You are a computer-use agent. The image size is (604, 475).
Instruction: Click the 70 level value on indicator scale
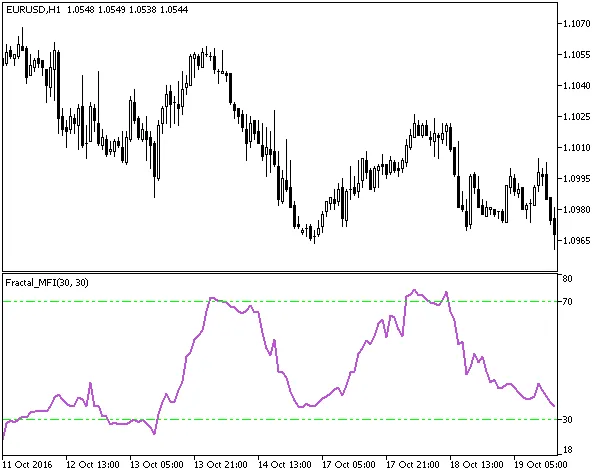(566, 301)
